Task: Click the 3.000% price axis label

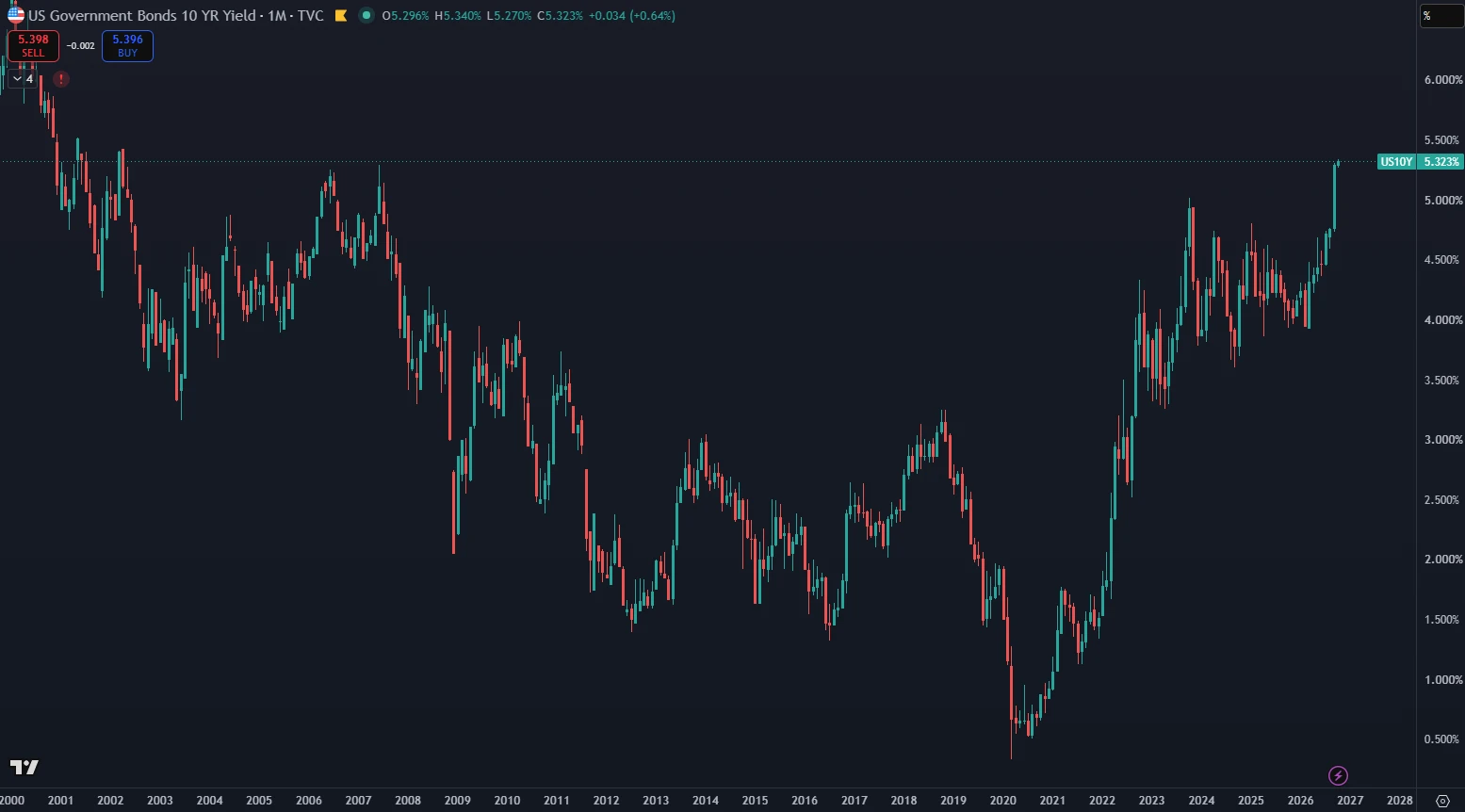Action: (1443, 440)
